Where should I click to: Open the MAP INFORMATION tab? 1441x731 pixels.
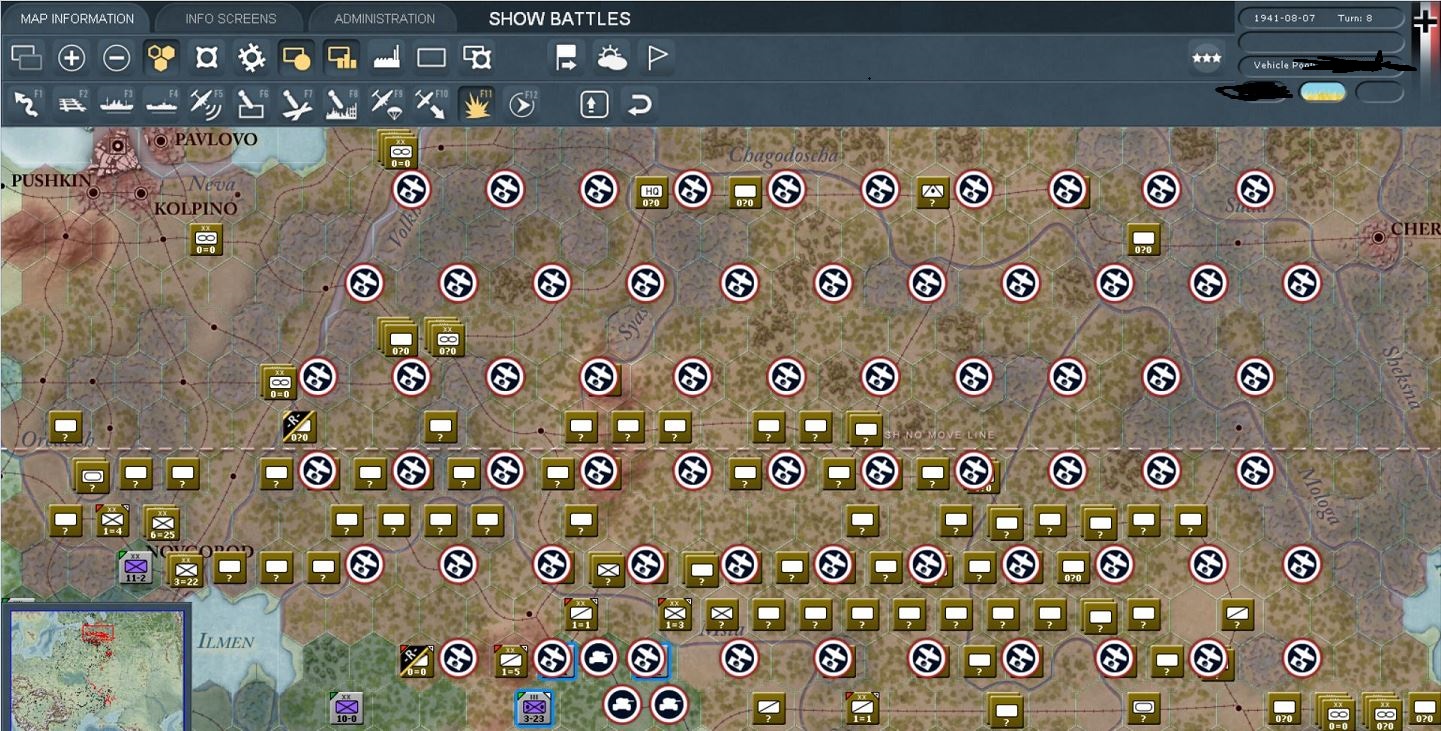coord(77,18)
